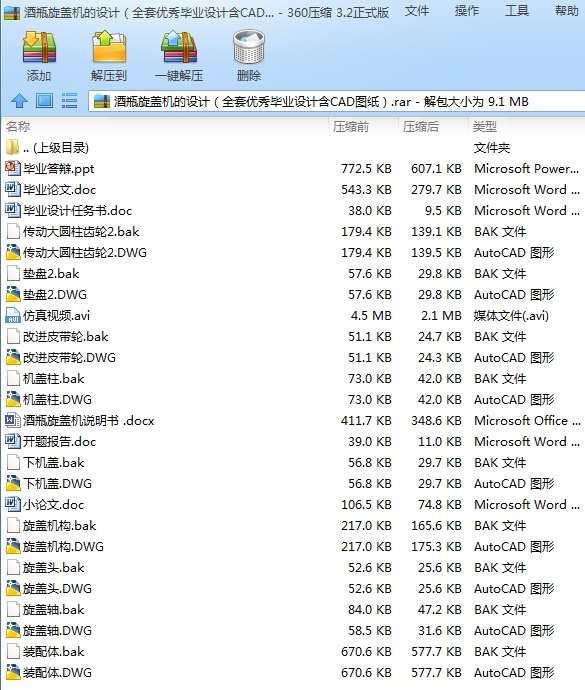The image size is (585, 690).
Task: Select the 旋盖机构.DWG AutoCAD icon
Action: point(13,547)
